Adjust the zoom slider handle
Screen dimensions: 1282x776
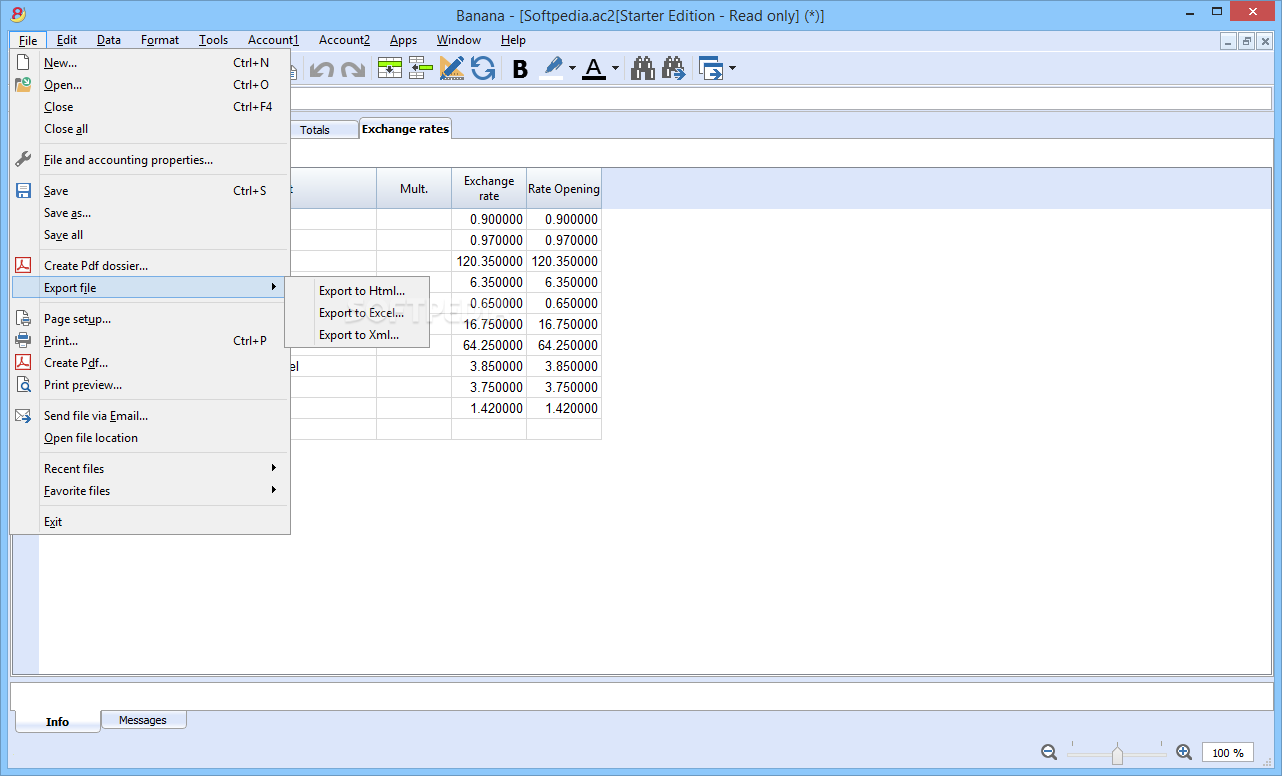[x=1117, y=754]
